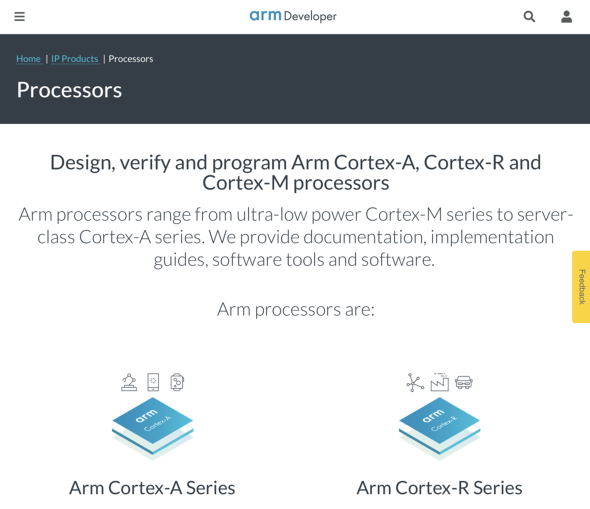Screen dimensions: 590x509
Task: Open the hamburger navigation menu
Action: pos(20,17)
